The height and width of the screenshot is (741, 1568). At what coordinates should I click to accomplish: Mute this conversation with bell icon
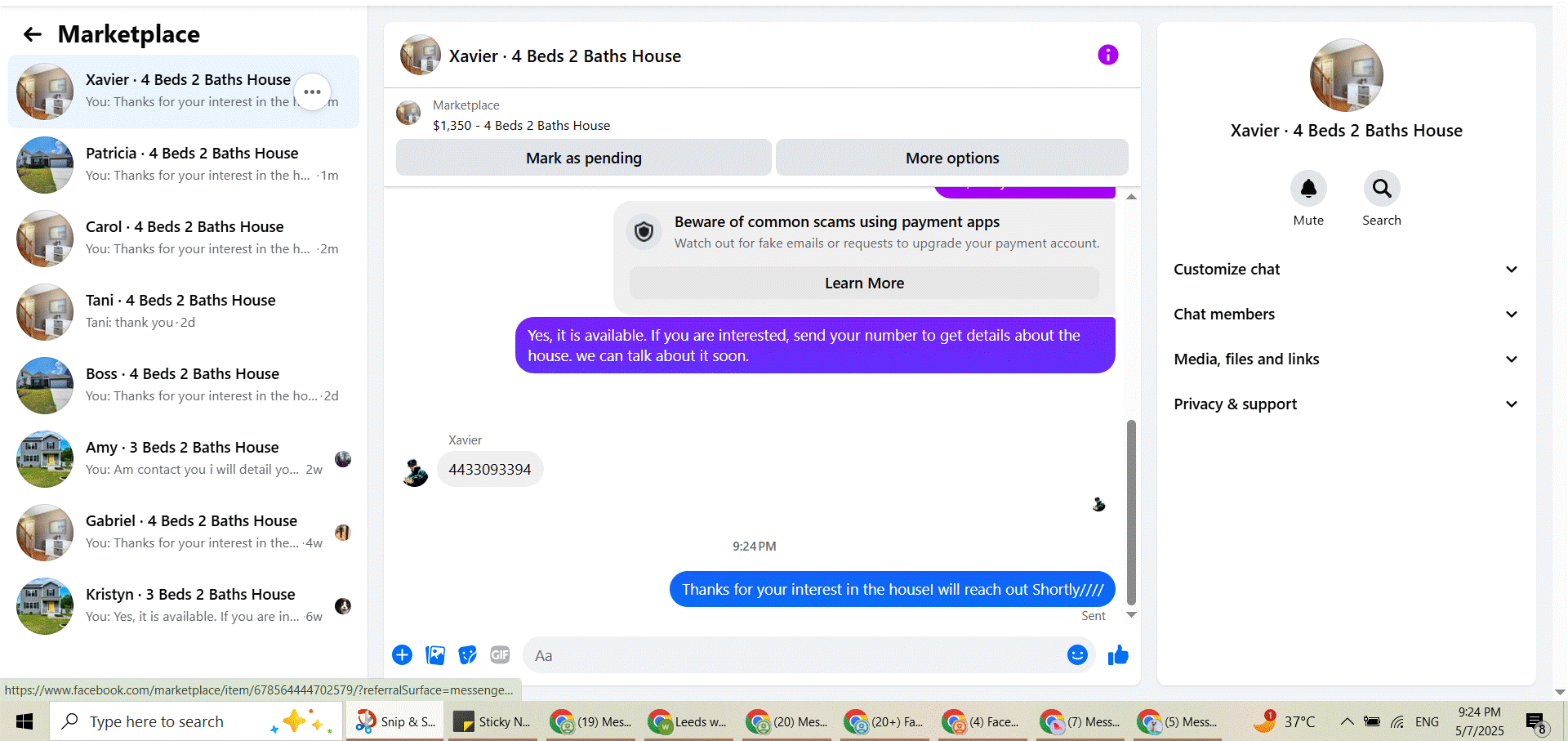tap(1308, 189)
